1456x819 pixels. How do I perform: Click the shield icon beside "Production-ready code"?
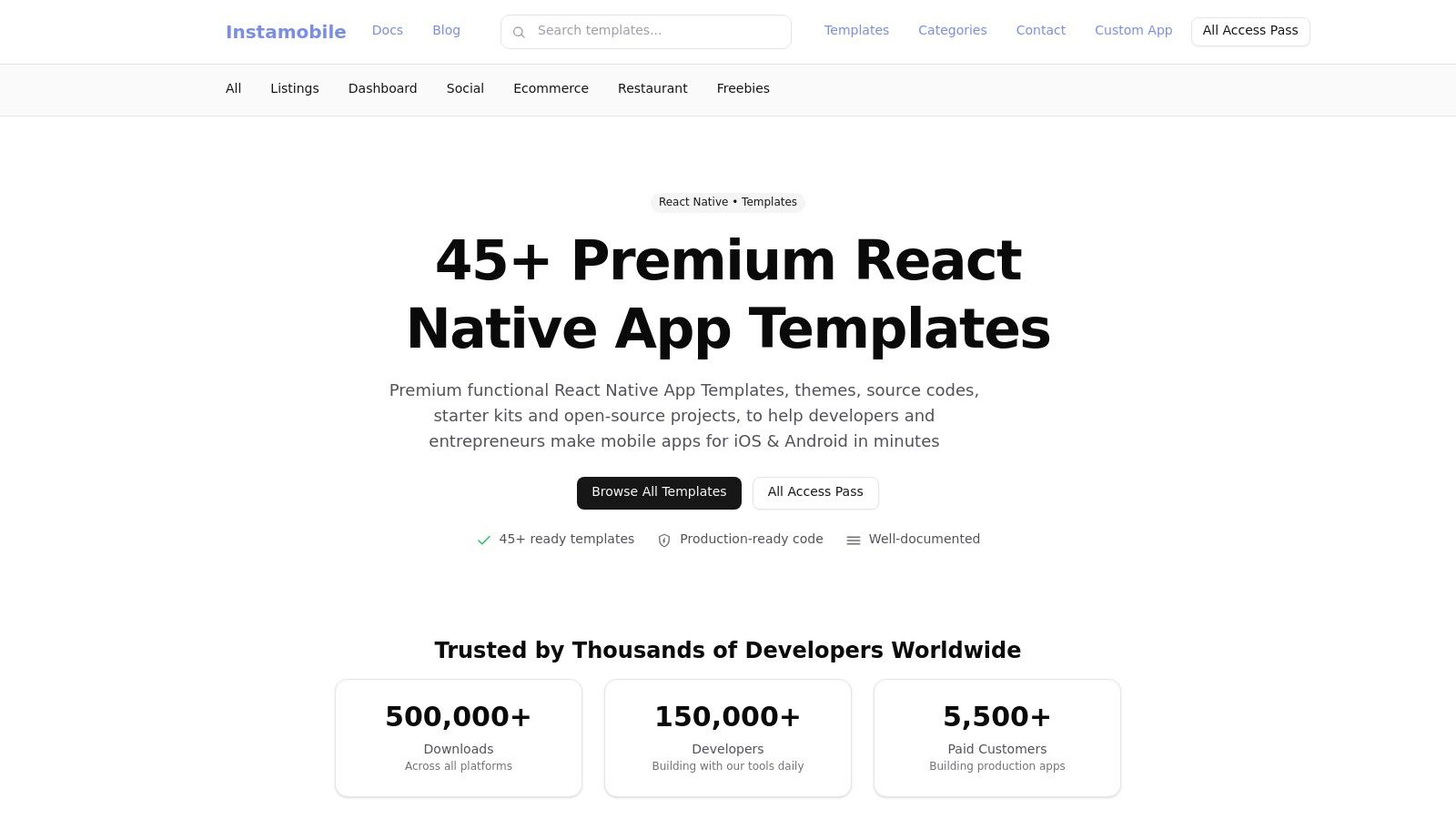[663, 540]
